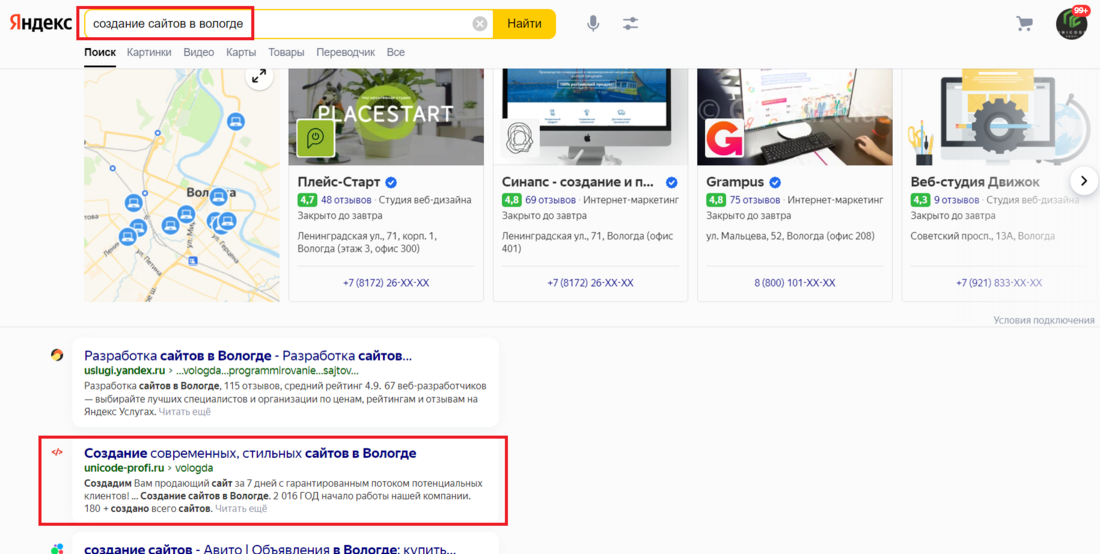Open Разработка сайтов в Вологде result title
Image resolution: width=1100 pixels, height=554 pixels.
[248, 355]
